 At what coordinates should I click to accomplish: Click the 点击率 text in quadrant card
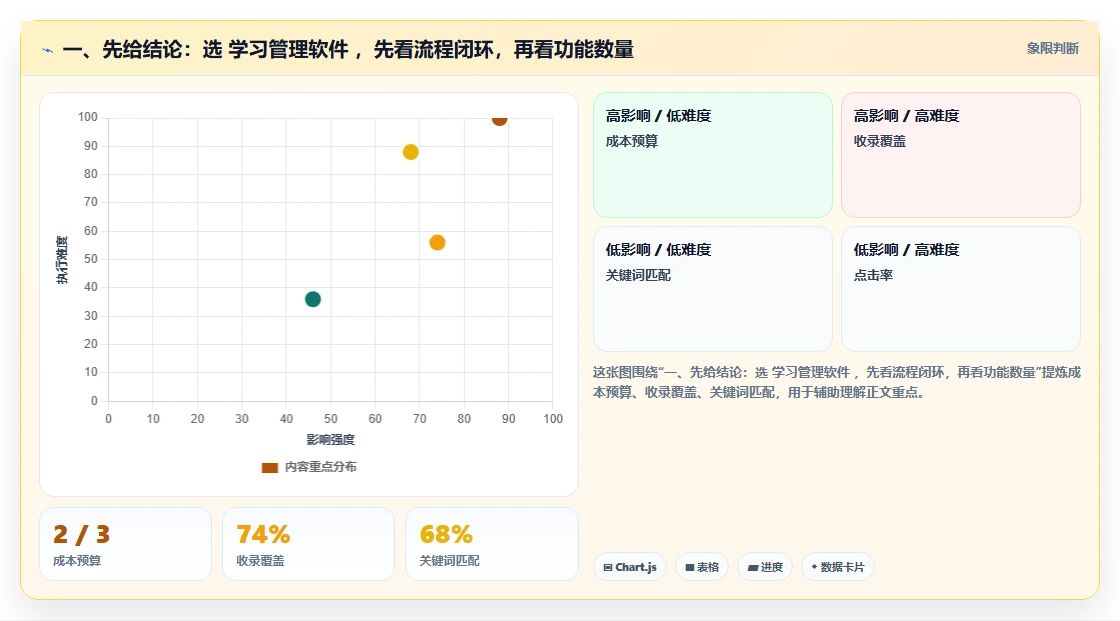873,275
